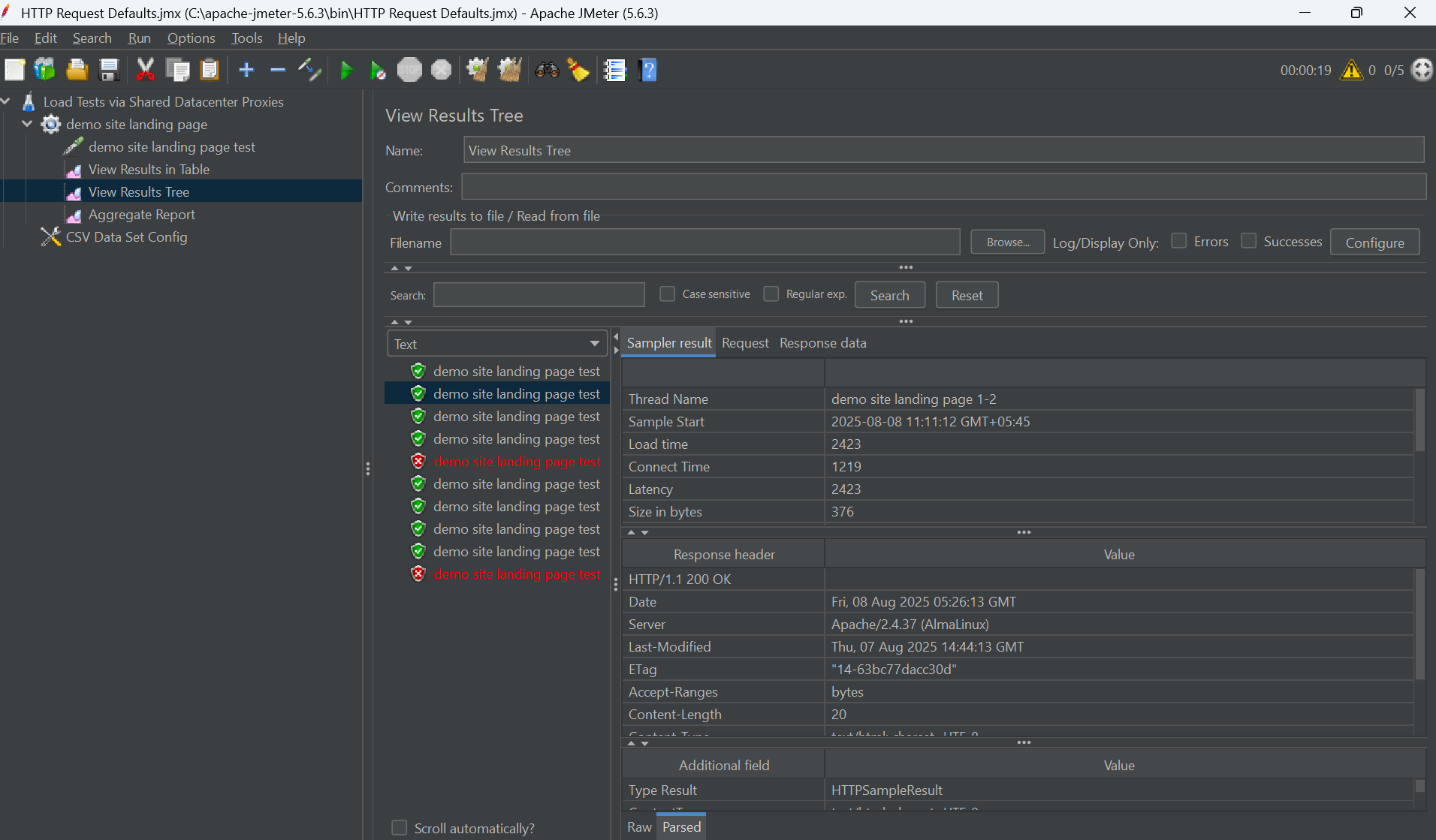Click the binoculars Search icon
This screenshot has width=1436, height=840.
547,70
